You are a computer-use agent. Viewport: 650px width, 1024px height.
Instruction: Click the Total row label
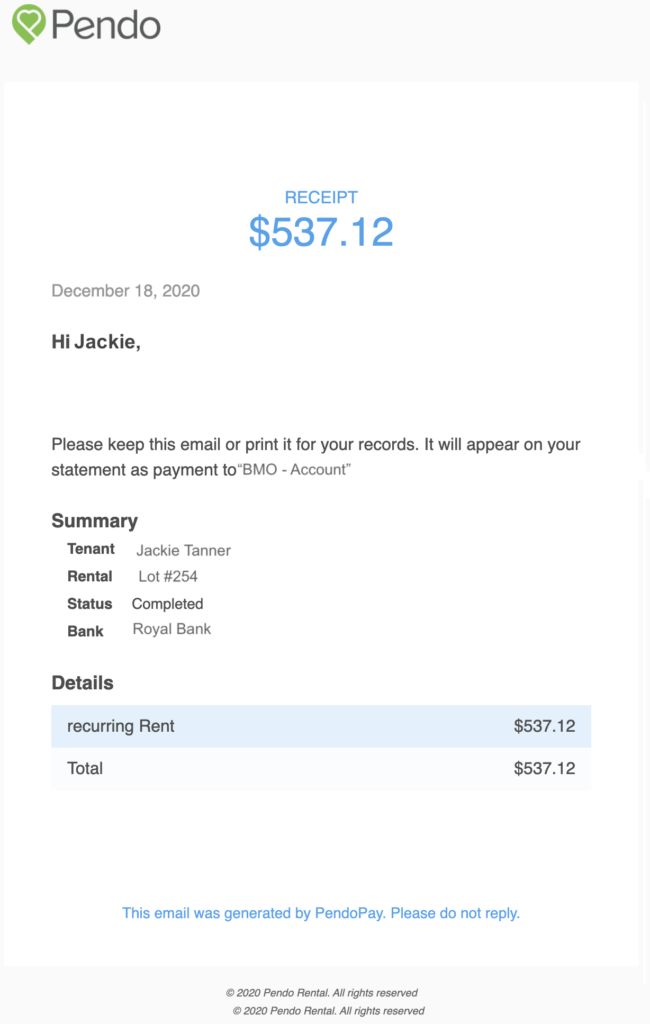pyautogui.click(x=85, y=768)
